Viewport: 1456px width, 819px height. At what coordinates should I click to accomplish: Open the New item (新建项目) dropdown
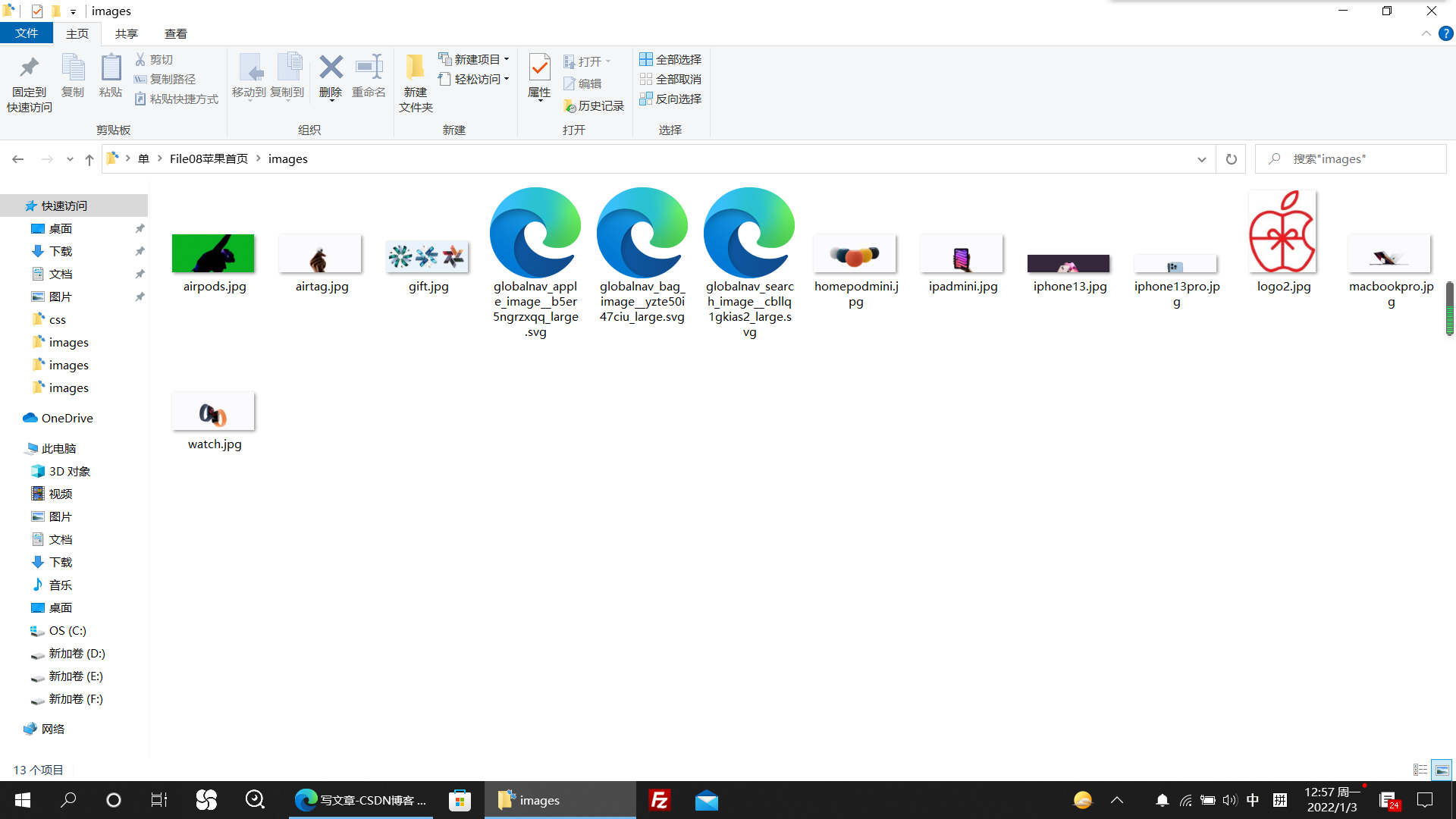tap(474, 59)
